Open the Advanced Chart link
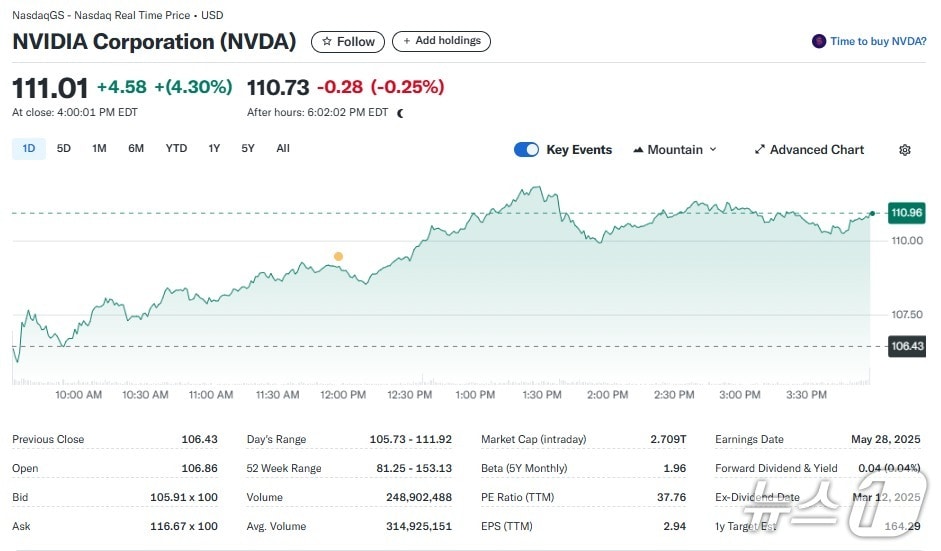Viewport: 941px width, 551px height. click(x=816, y=150)
